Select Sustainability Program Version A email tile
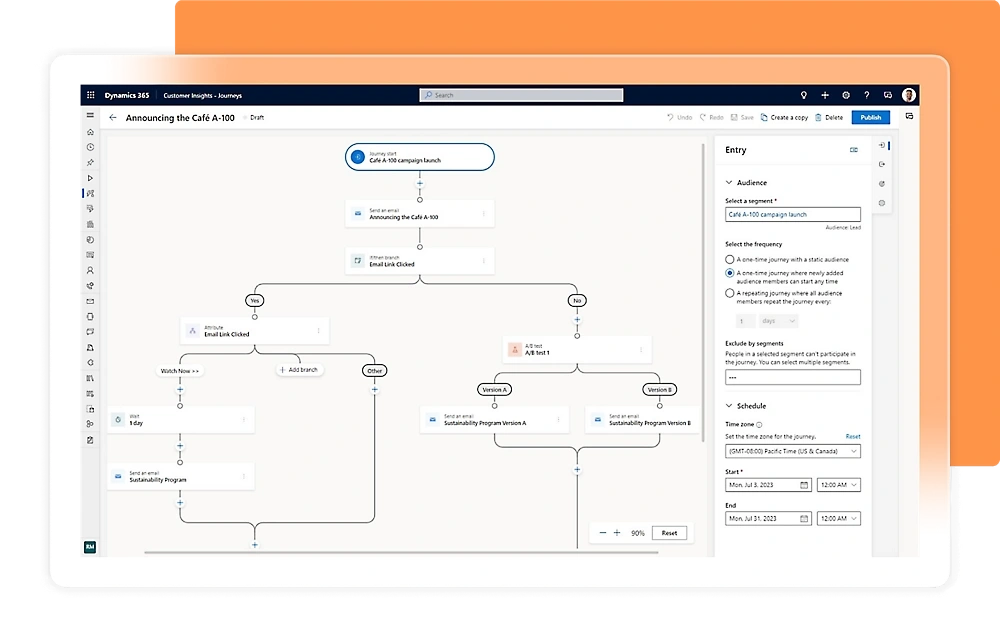This screenshot has height=642, width=1000. point(494,420)
